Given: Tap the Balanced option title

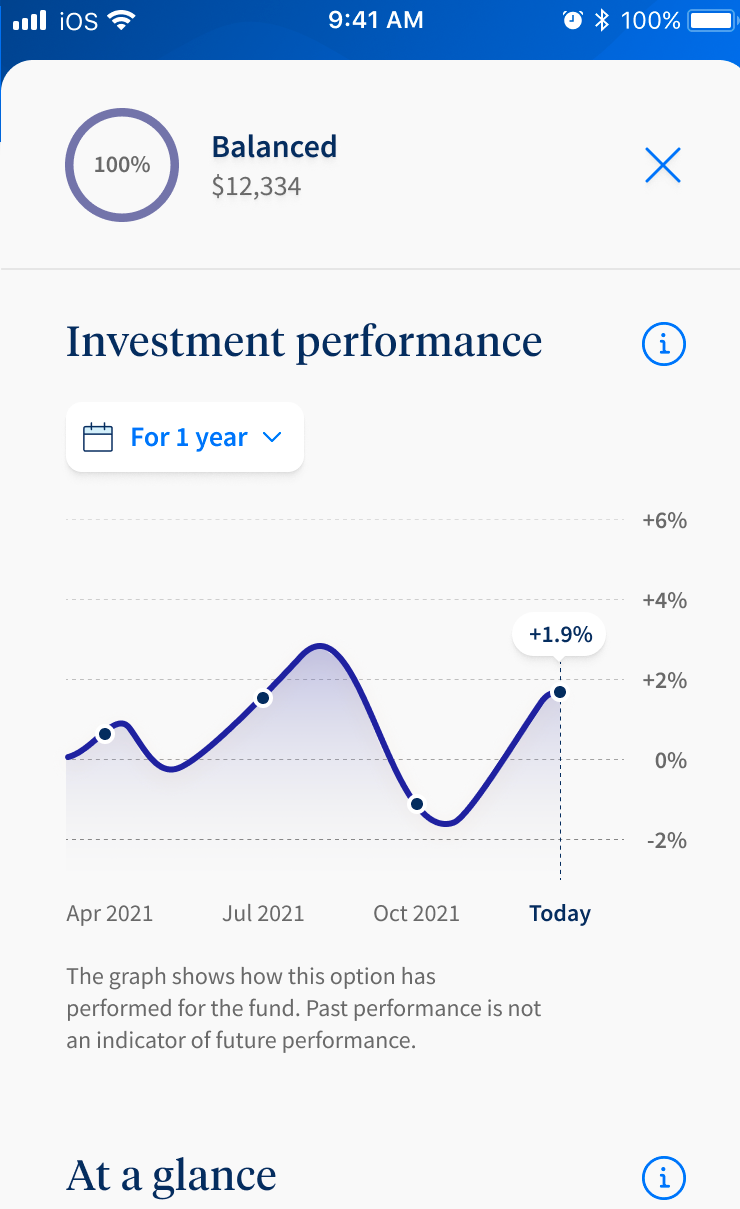Looking at the screenshot, I should tap(274, 147).
